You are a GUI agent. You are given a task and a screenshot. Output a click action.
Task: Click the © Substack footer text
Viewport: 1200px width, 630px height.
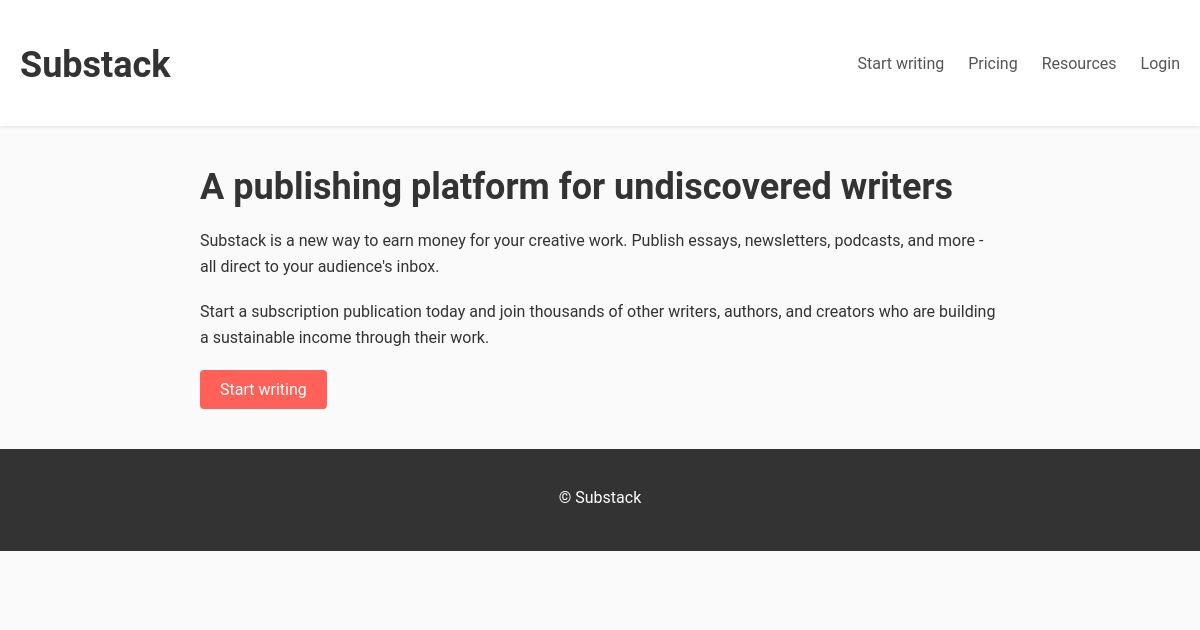pyautogui.click(x=600, y=497)
